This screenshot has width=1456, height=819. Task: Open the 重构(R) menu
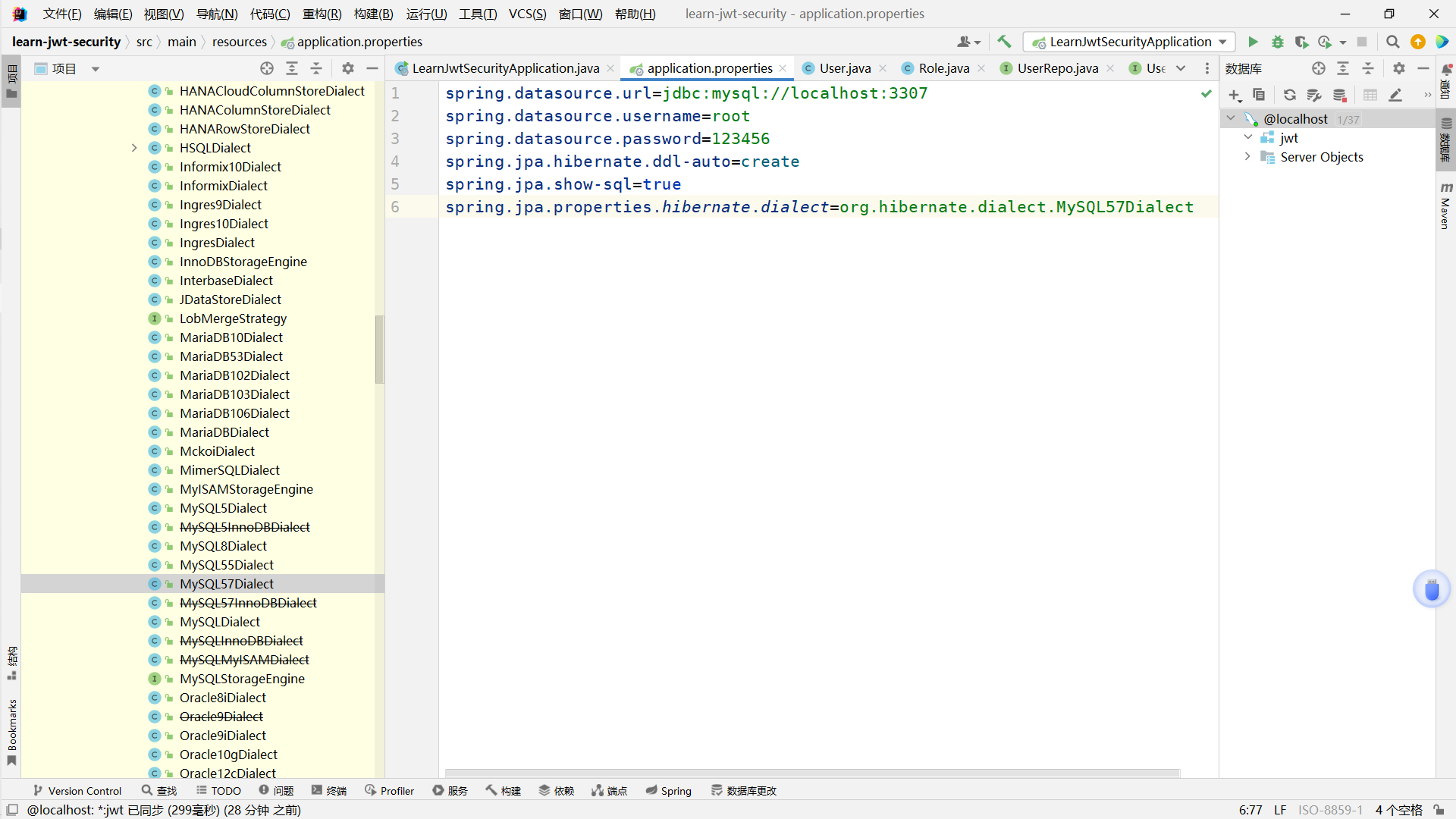click(322, 14)
